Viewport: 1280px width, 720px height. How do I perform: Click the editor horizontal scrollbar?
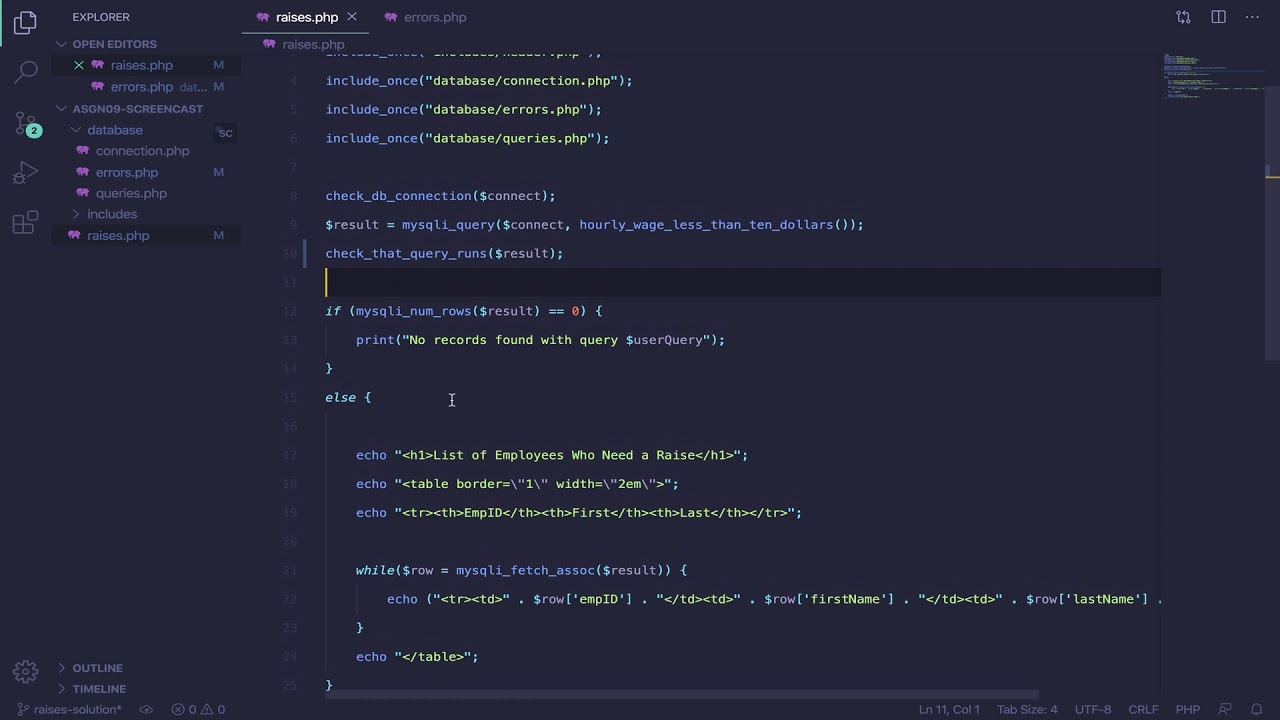(x=681, y=695)
